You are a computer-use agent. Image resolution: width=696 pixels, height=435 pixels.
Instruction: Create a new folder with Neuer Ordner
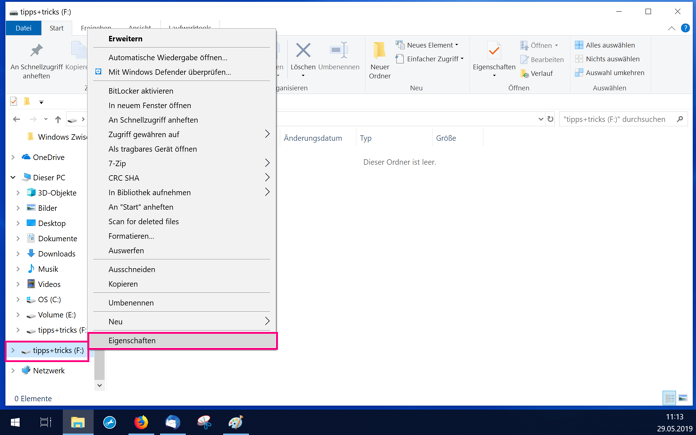(380, 60)
